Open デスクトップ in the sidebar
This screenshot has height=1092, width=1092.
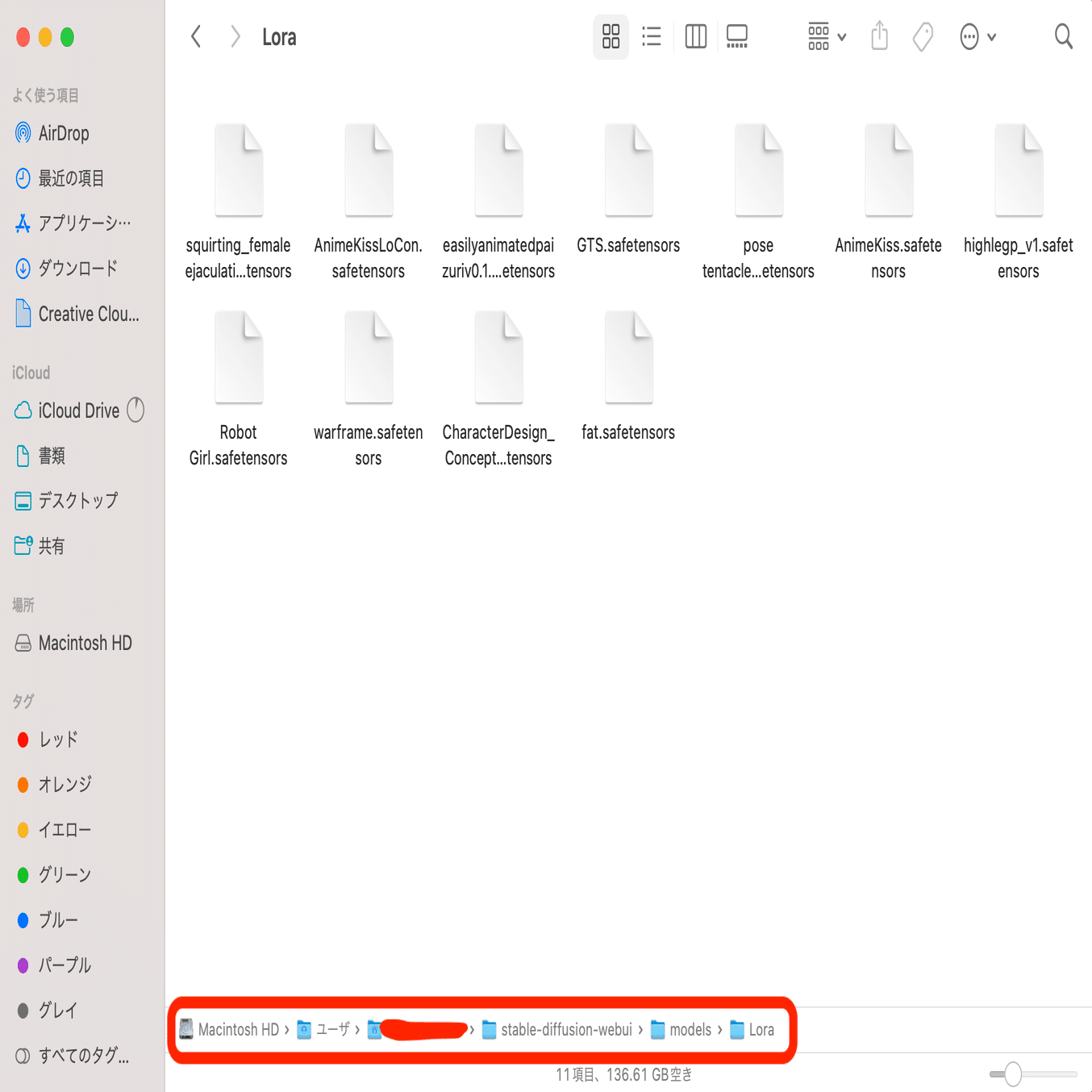pyautogui.click(x=67, y=501)
